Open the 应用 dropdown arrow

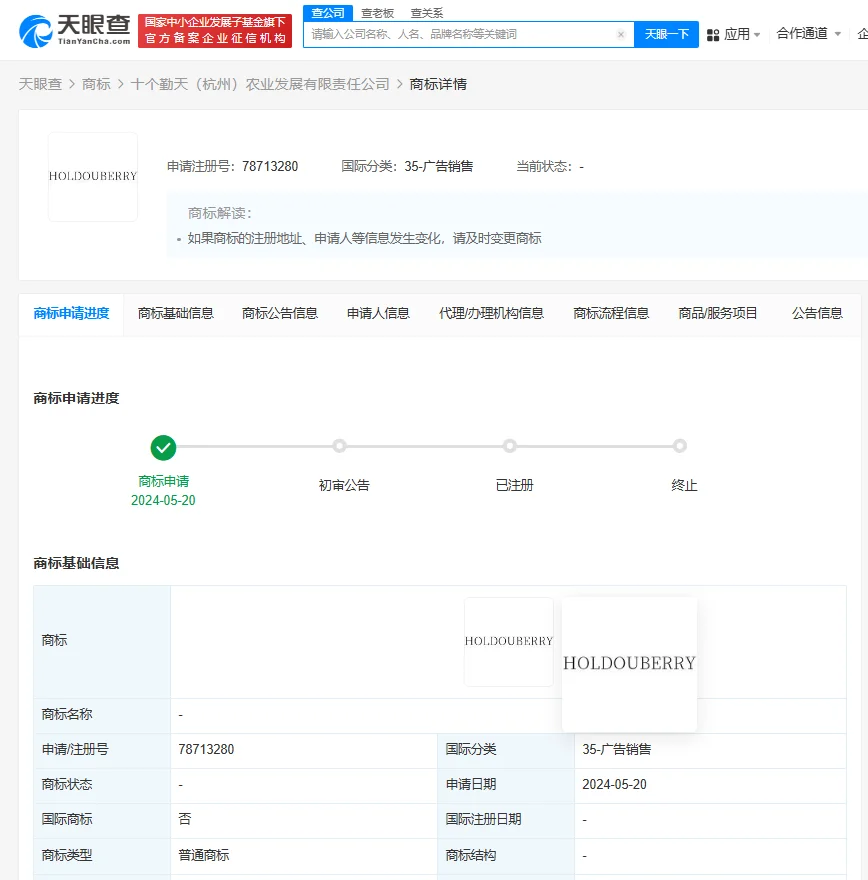[757, 33]
